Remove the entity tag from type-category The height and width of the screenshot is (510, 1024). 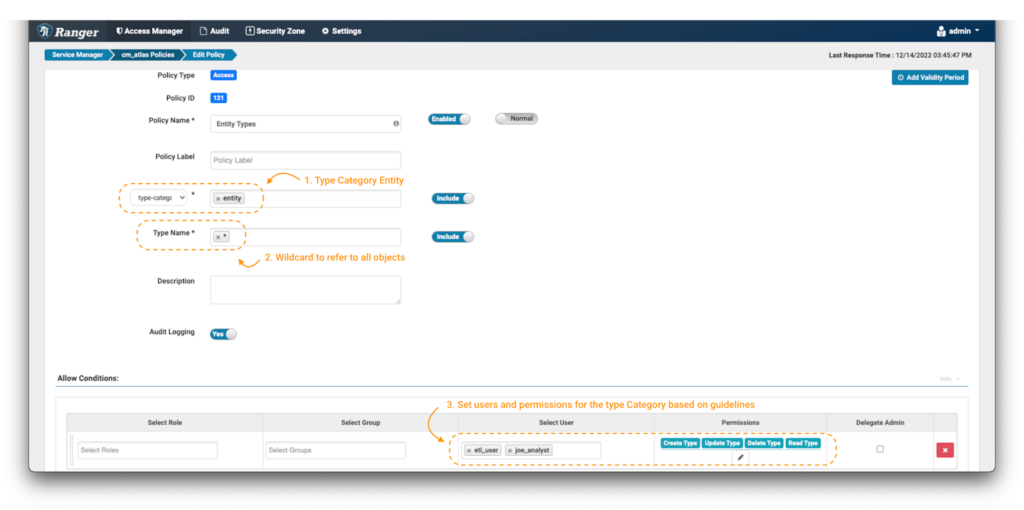tap(218, 199)
